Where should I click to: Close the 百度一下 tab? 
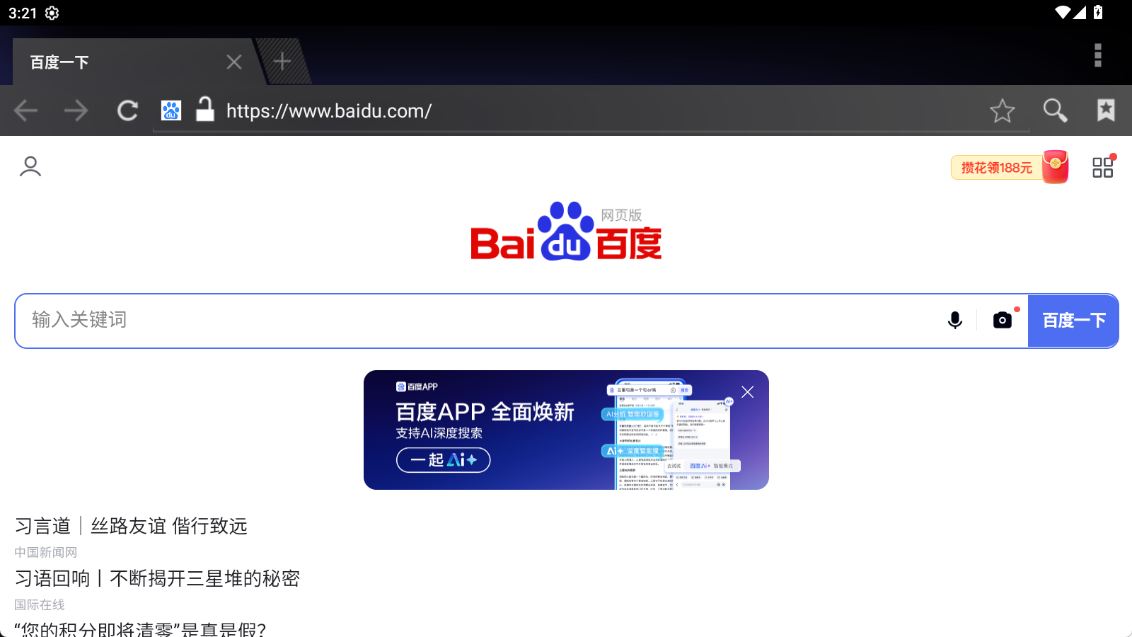click(x=234, y=62)
